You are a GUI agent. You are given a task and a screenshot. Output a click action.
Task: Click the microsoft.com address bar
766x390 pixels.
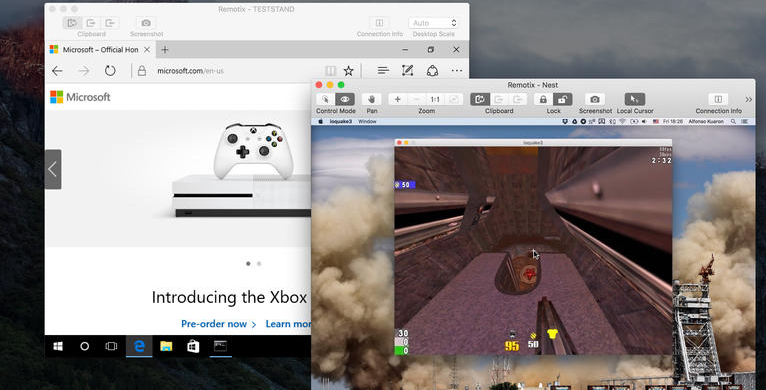[230, 71]
